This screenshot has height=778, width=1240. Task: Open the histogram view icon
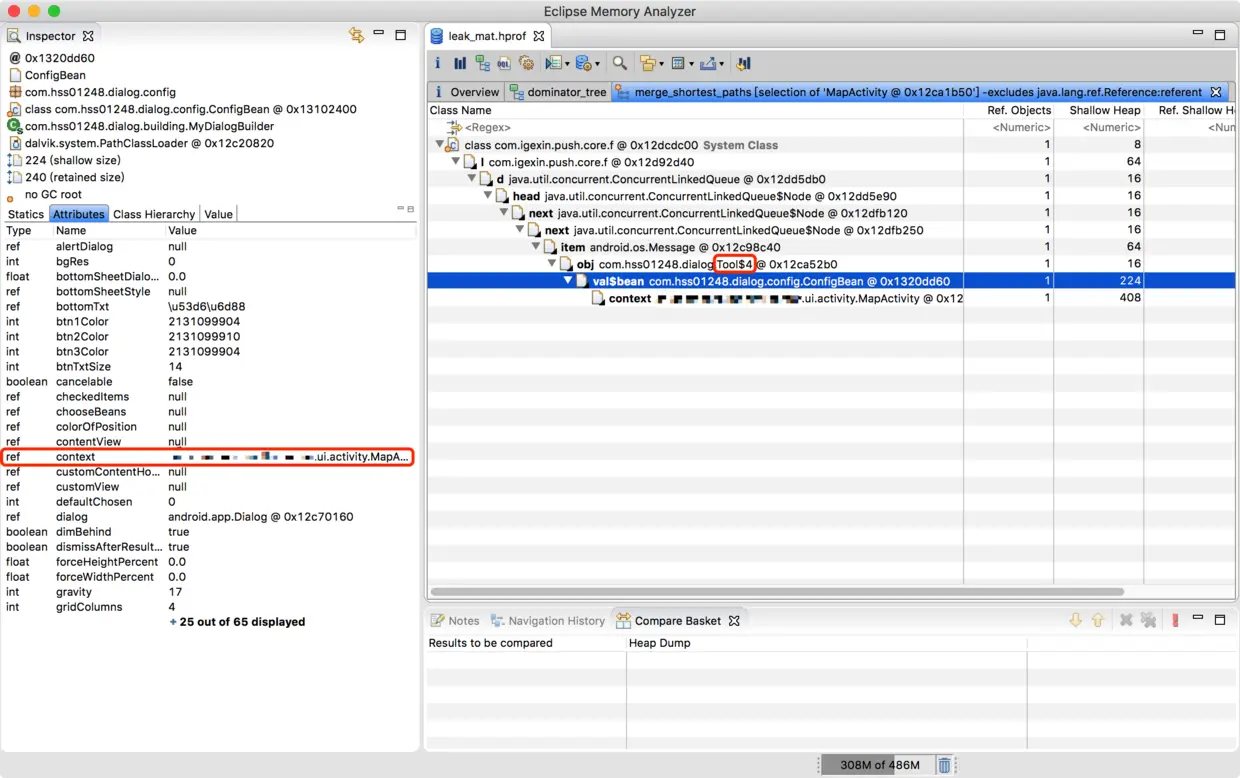[460, 63]
